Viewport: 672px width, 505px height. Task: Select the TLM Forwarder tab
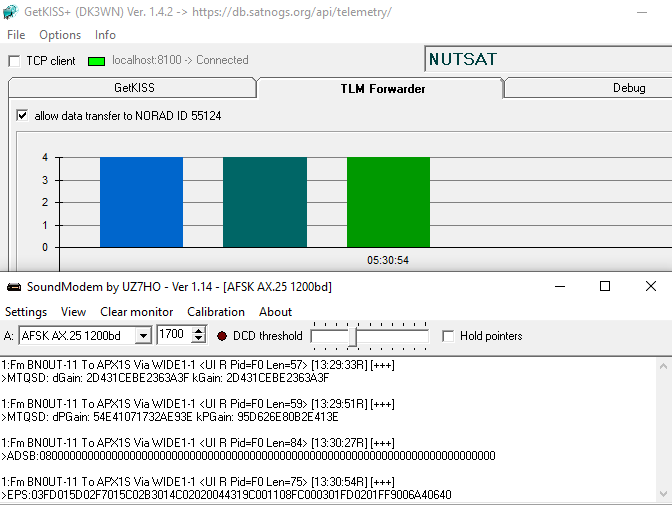coord(382,89)
